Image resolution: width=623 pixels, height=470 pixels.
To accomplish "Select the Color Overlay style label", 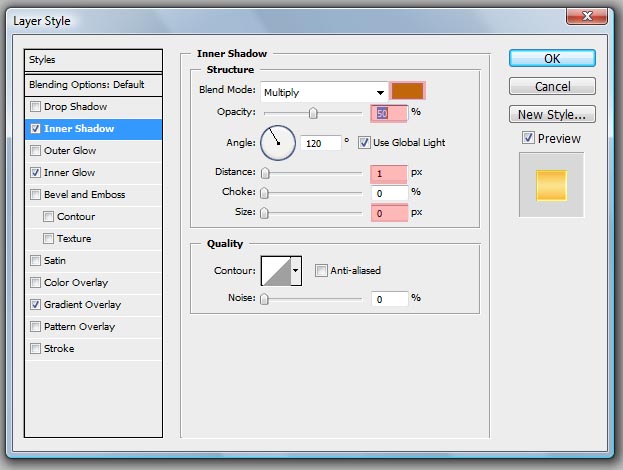I will pos(76,282).
